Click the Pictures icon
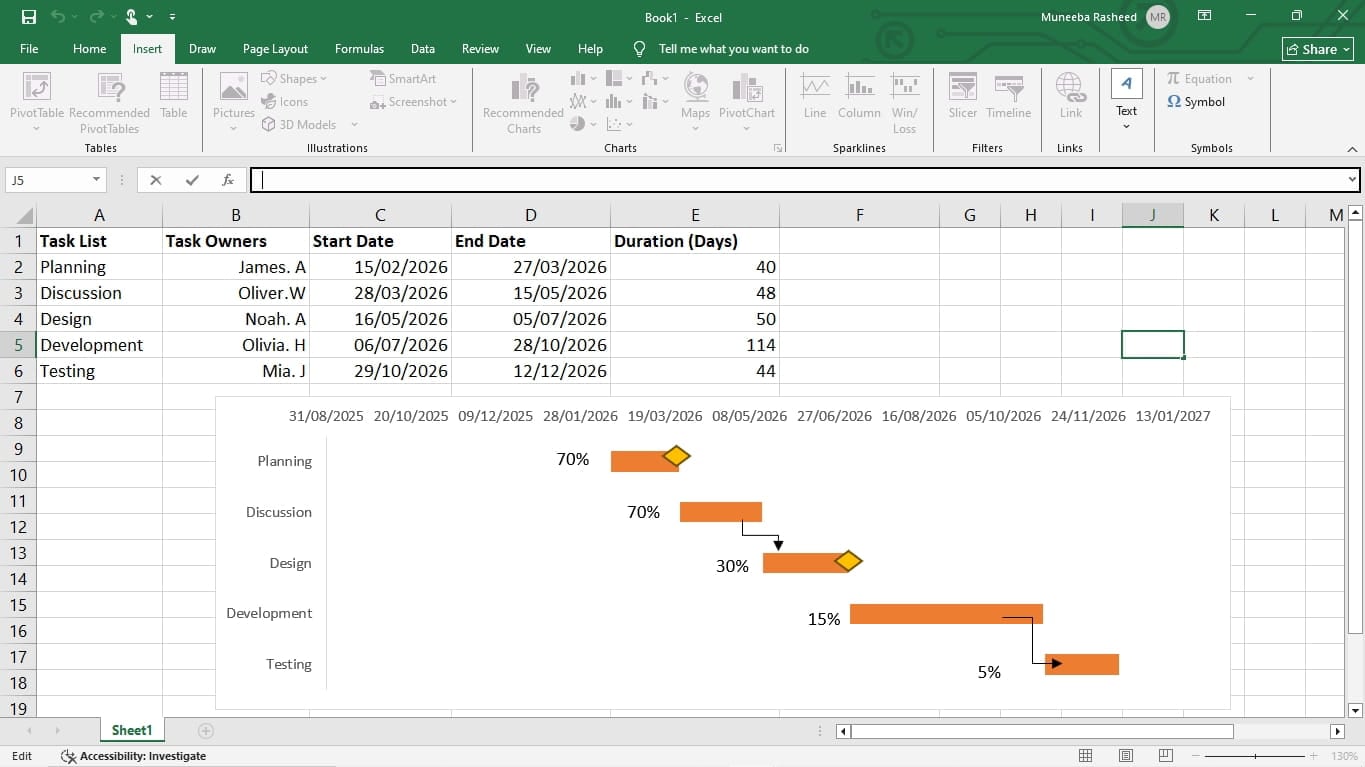This screenshot has height=767, width=1365. (x=234, y=87)
